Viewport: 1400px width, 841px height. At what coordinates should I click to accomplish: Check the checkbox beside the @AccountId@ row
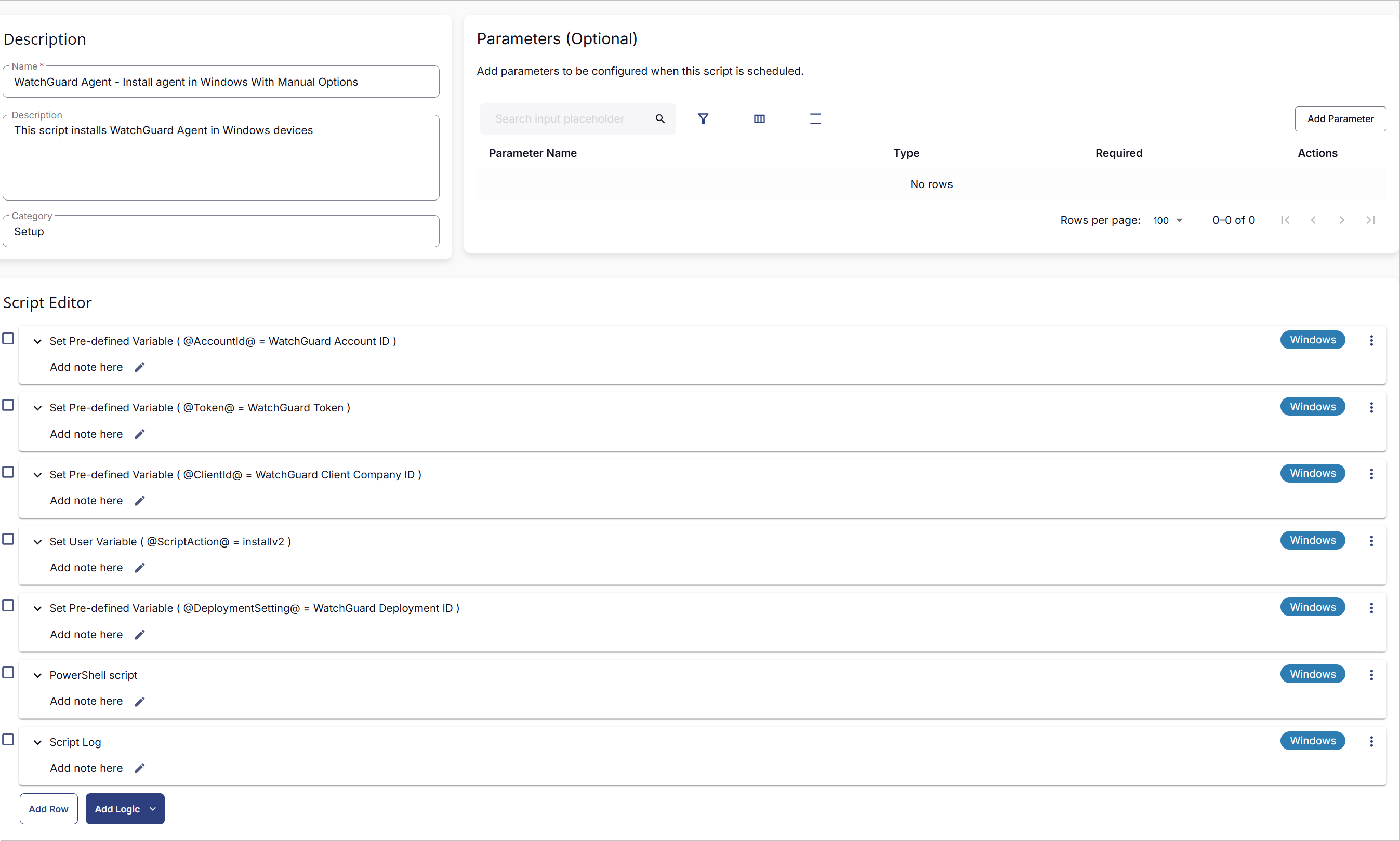[x=8, y=338]
